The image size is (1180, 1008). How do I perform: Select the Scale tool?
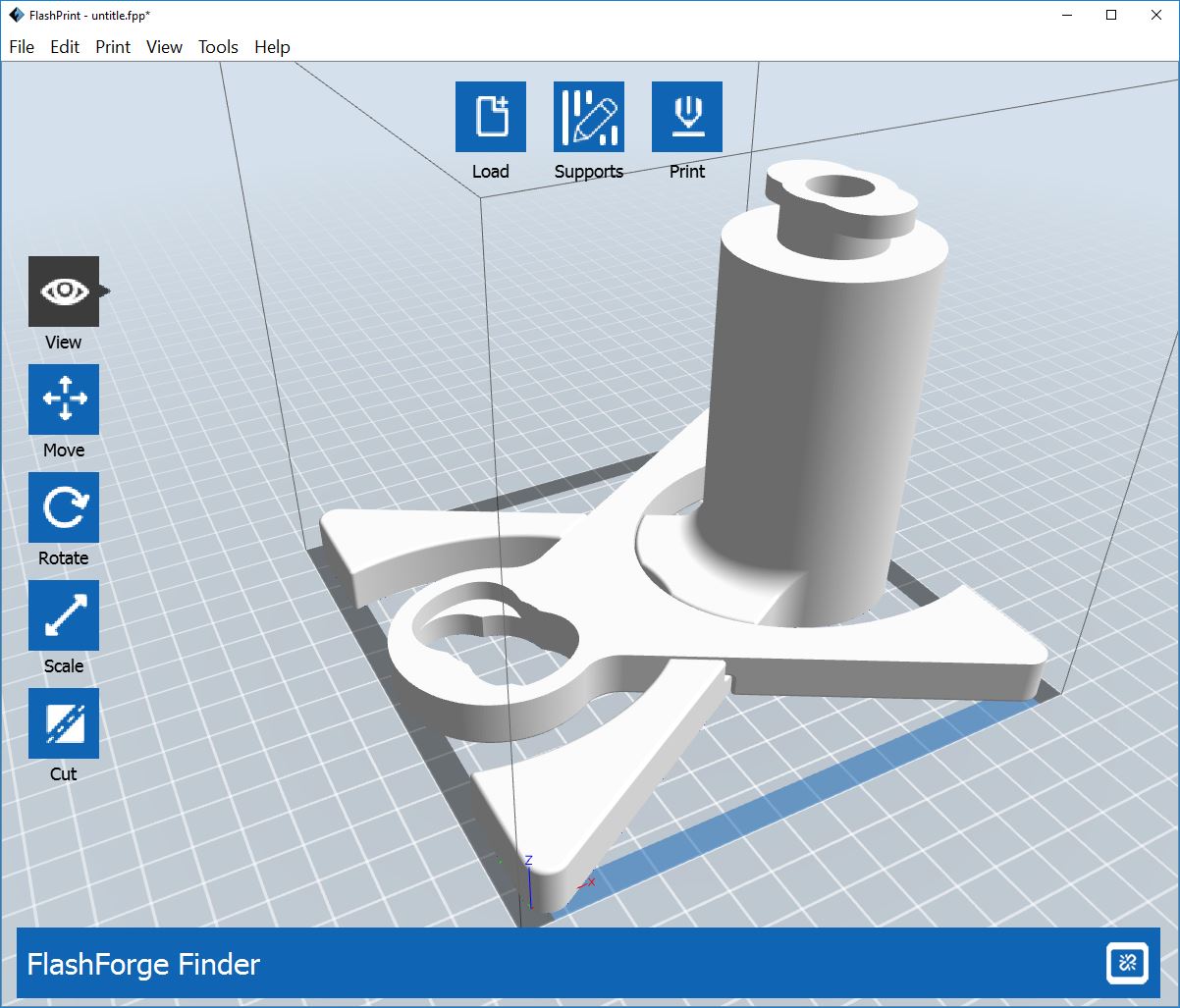pyautogui.click(x=64, y=615)
